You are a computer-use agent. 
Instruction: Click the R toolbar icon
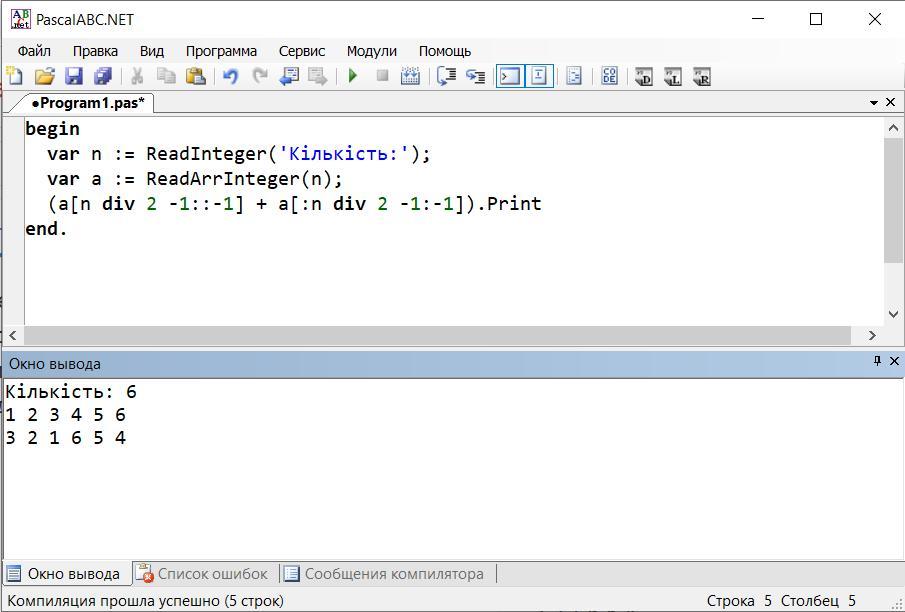click(x=702, y=76)
